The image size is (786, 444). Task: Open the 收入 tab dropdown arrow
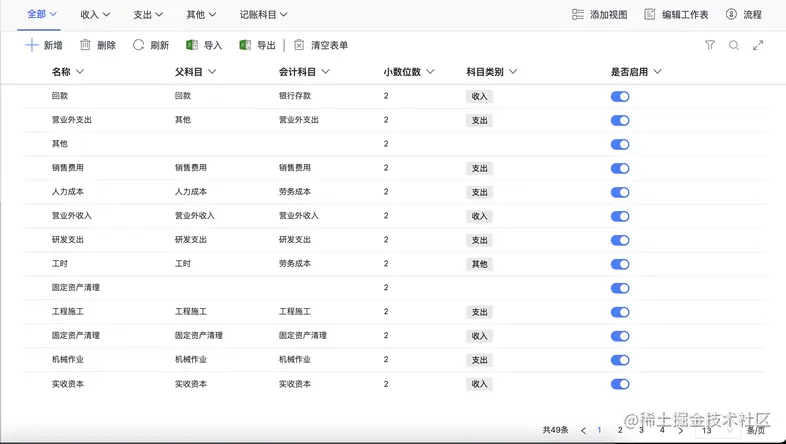pos(106,15)
